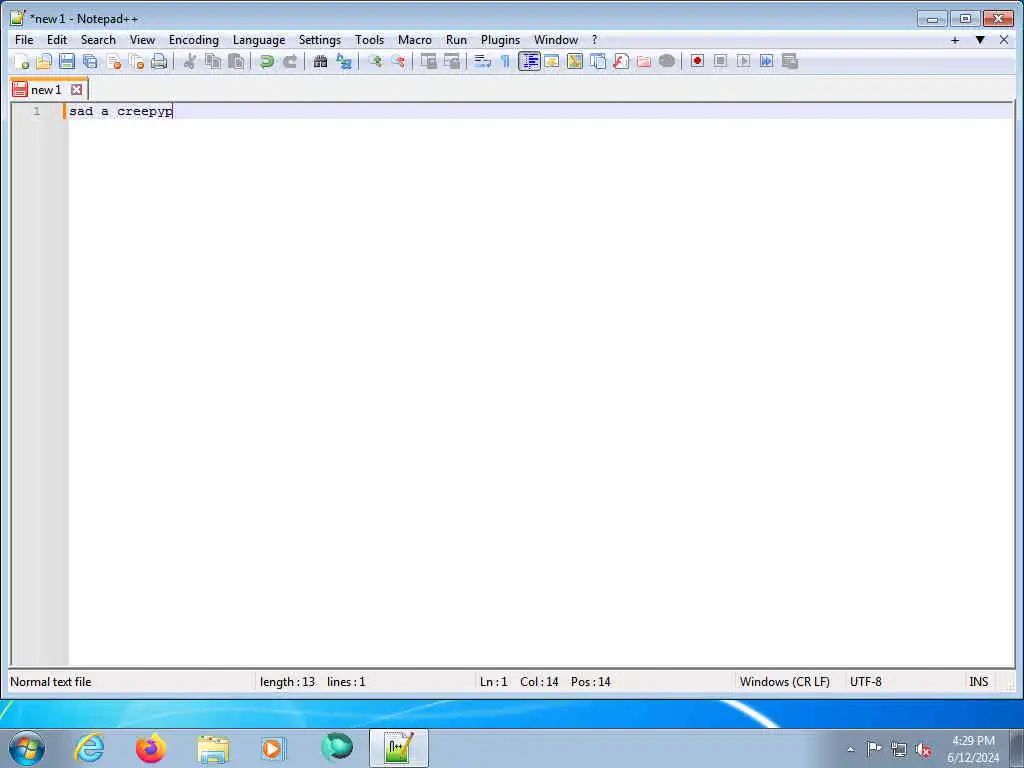This screenshot has width=1024, height=768.
Task: Open the Macro menu
Action: pos(415,40)
